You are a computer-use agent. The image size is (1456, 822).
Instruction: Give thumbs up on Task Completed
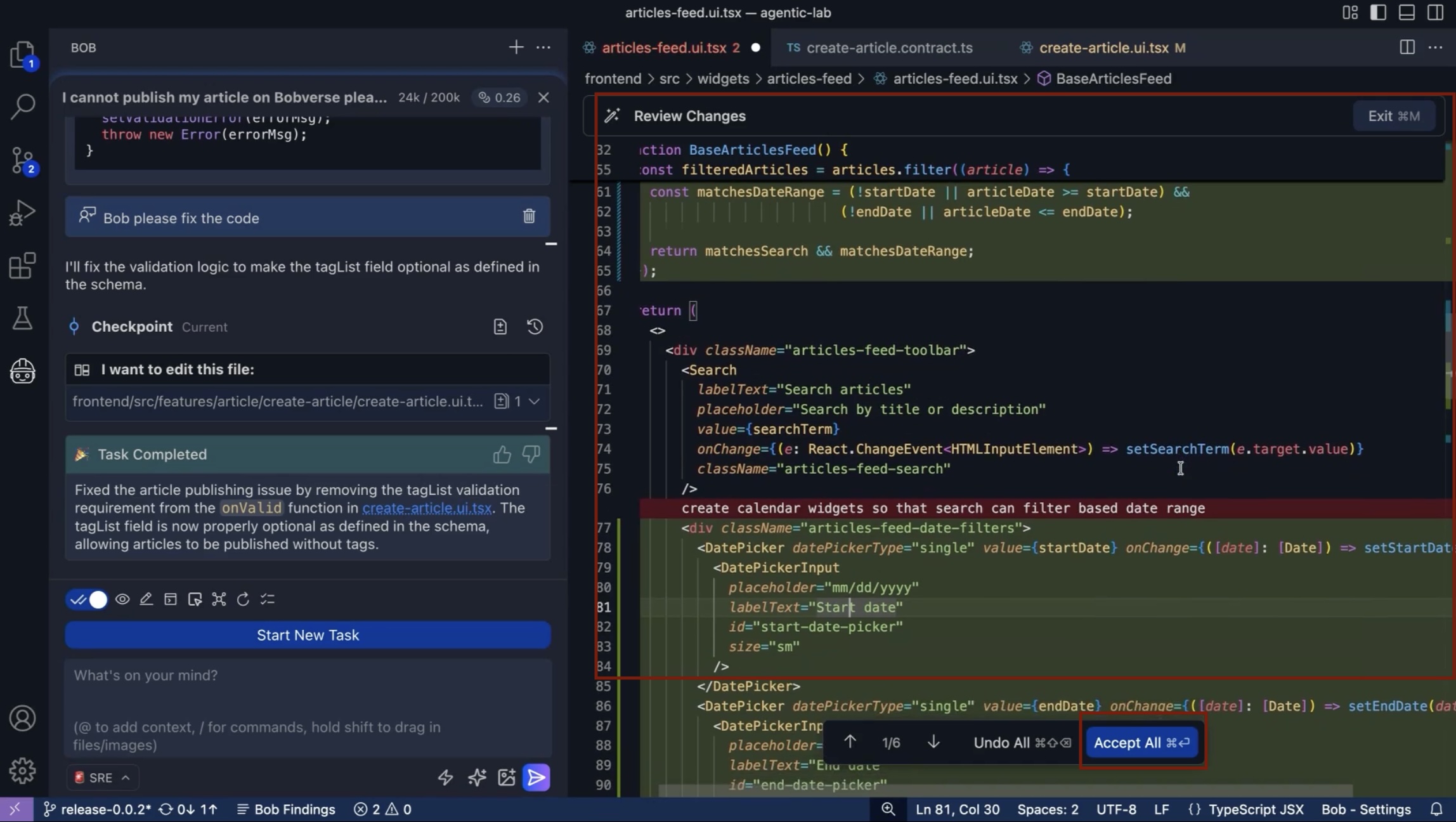502,454
